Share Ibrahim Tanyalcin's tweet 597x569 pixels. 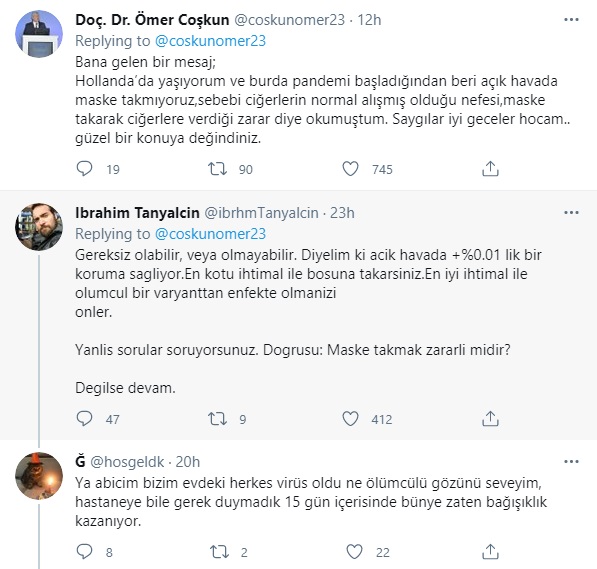click(x=490, y=418)
